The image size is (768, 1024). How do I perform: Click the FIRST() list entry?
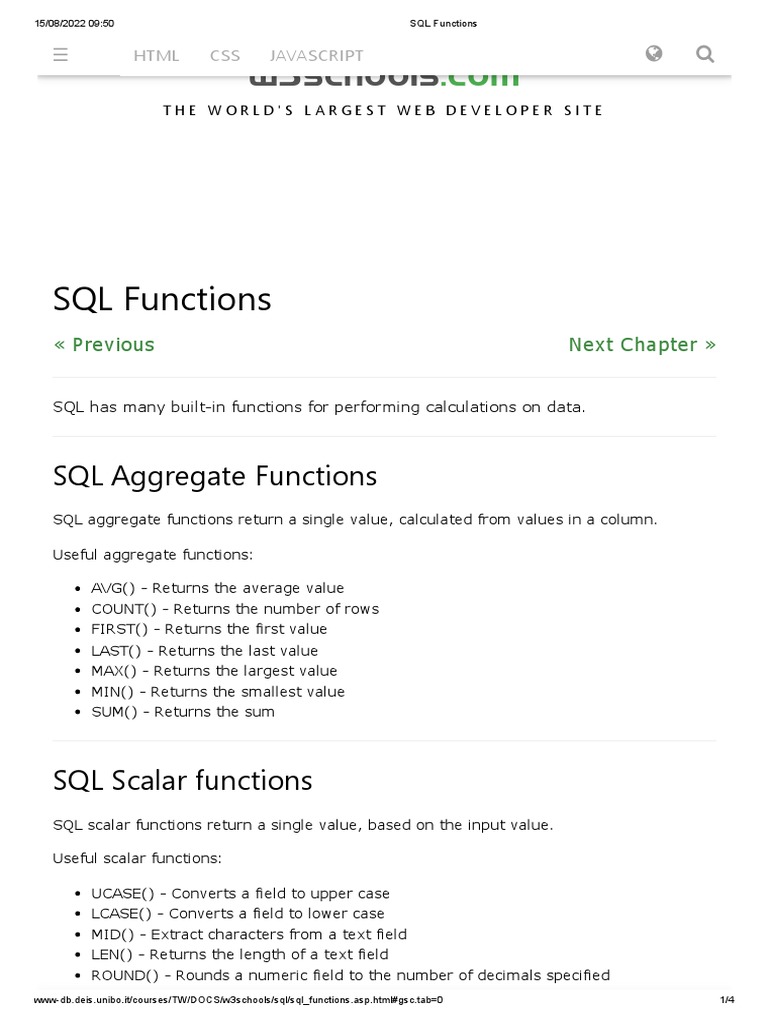[x=208, y=629]
